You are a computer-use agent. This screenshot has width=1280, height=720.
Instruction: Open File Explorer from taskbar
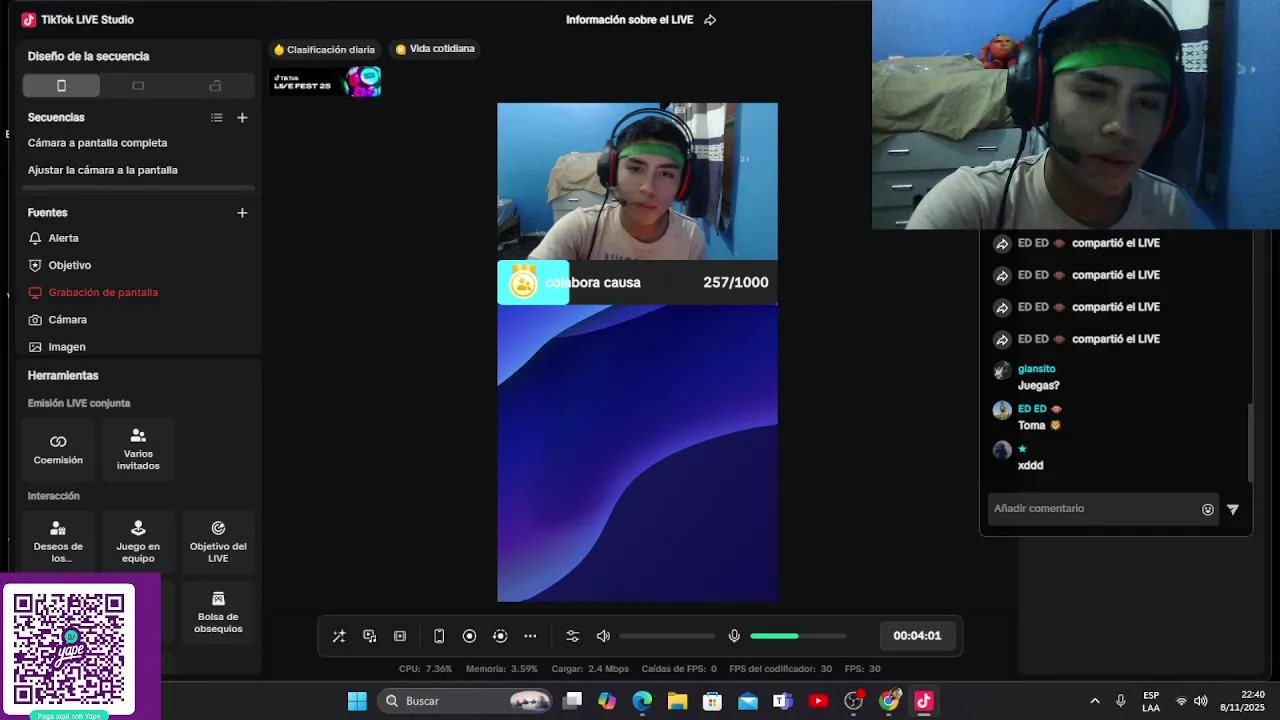[x=677, y=701]
